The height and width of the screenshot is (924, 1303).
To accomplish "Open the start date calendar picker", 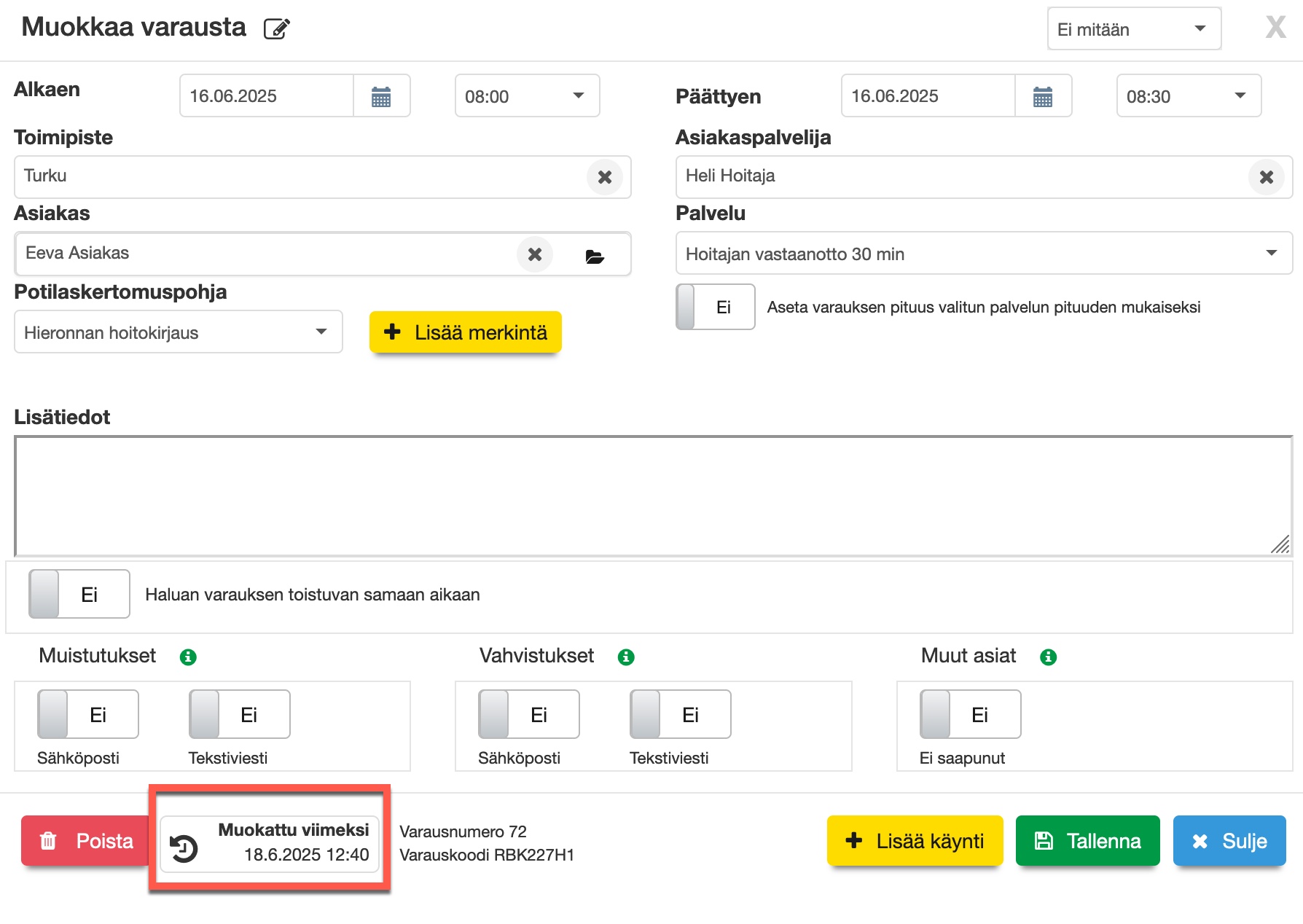I will 381,96.
